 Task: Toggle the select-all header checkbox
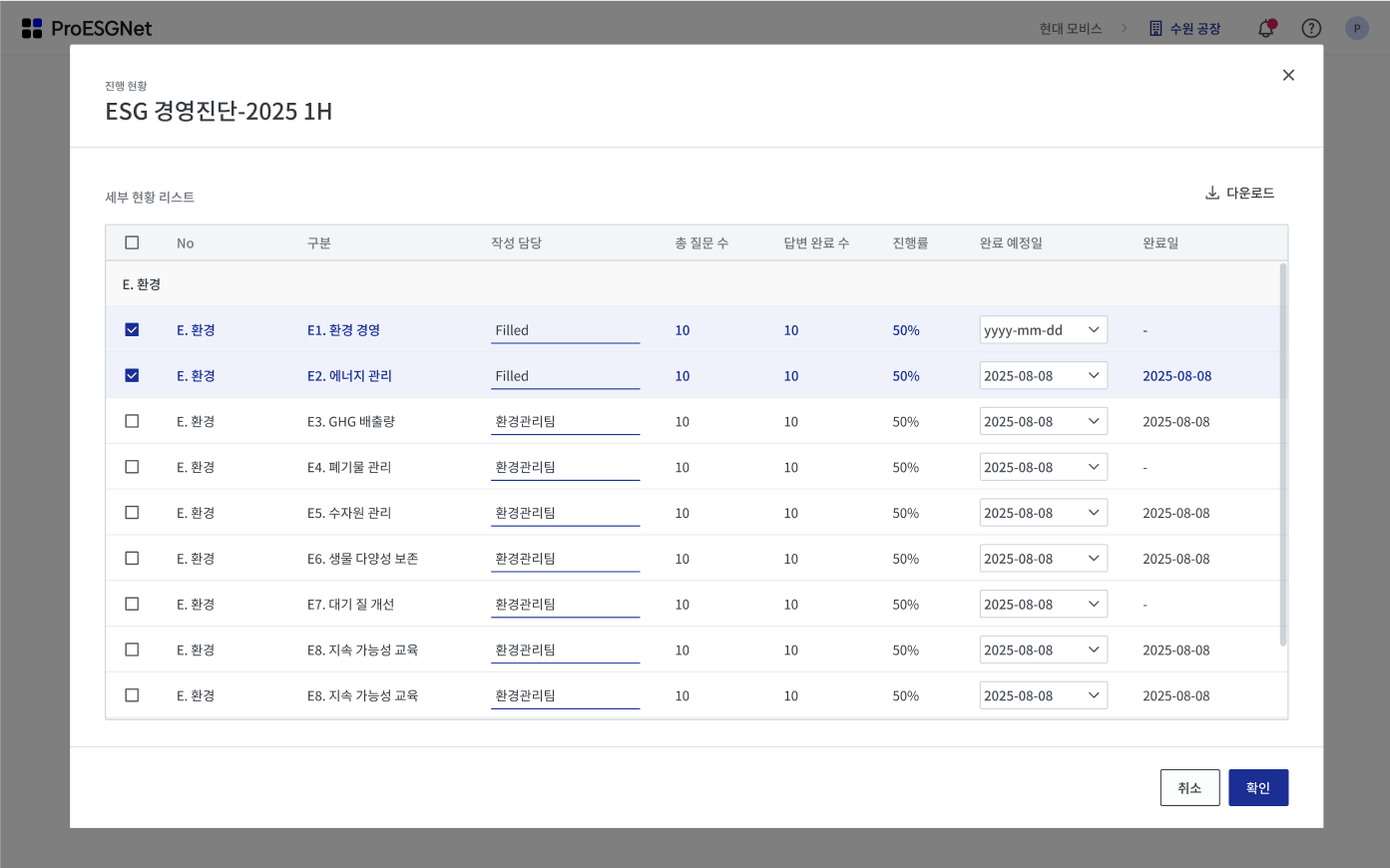click(132, 242)
